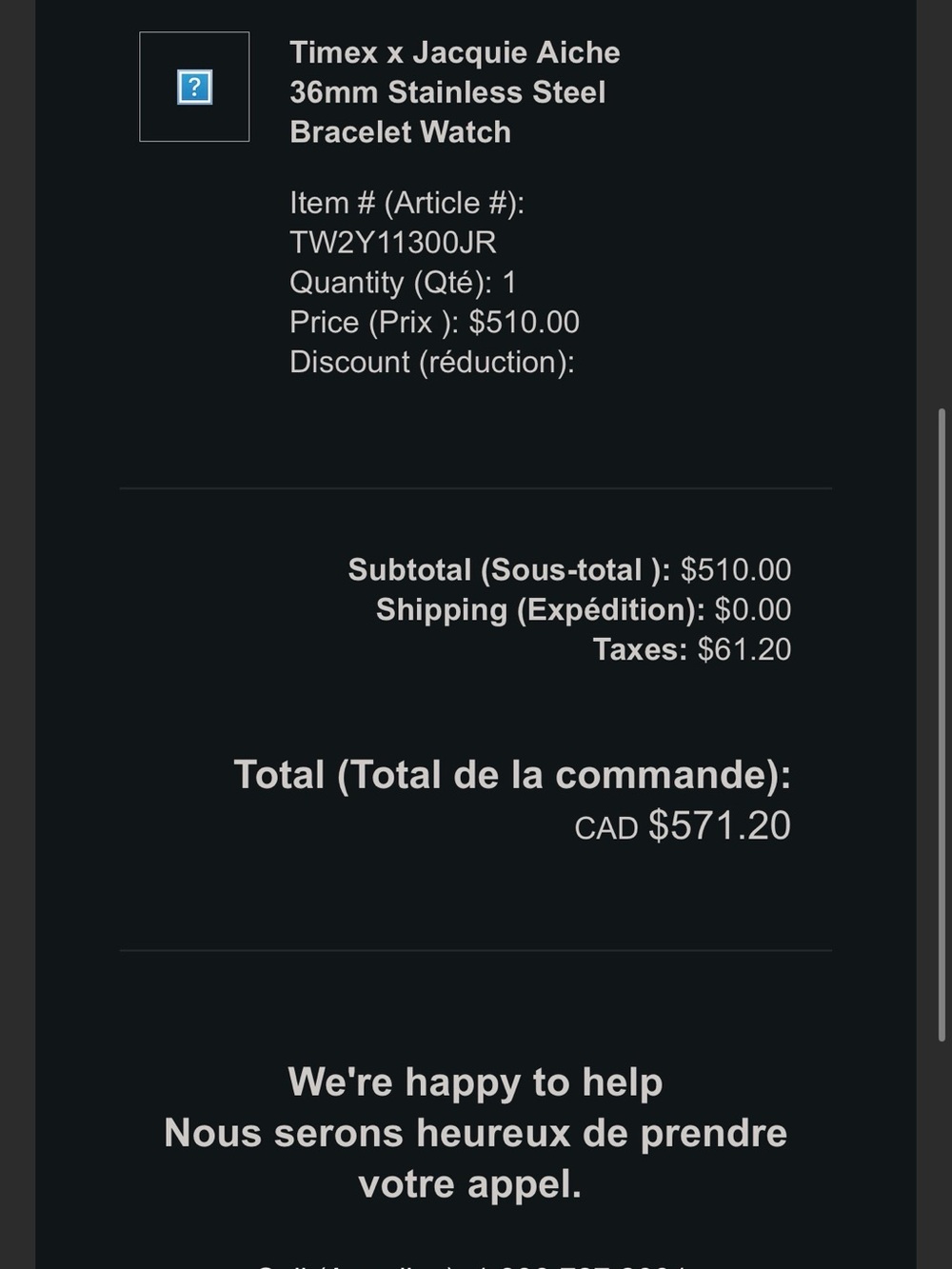Select the TW2Y11300JR item number
This screenshot has height=1269, width=952.
click(393, 243)
